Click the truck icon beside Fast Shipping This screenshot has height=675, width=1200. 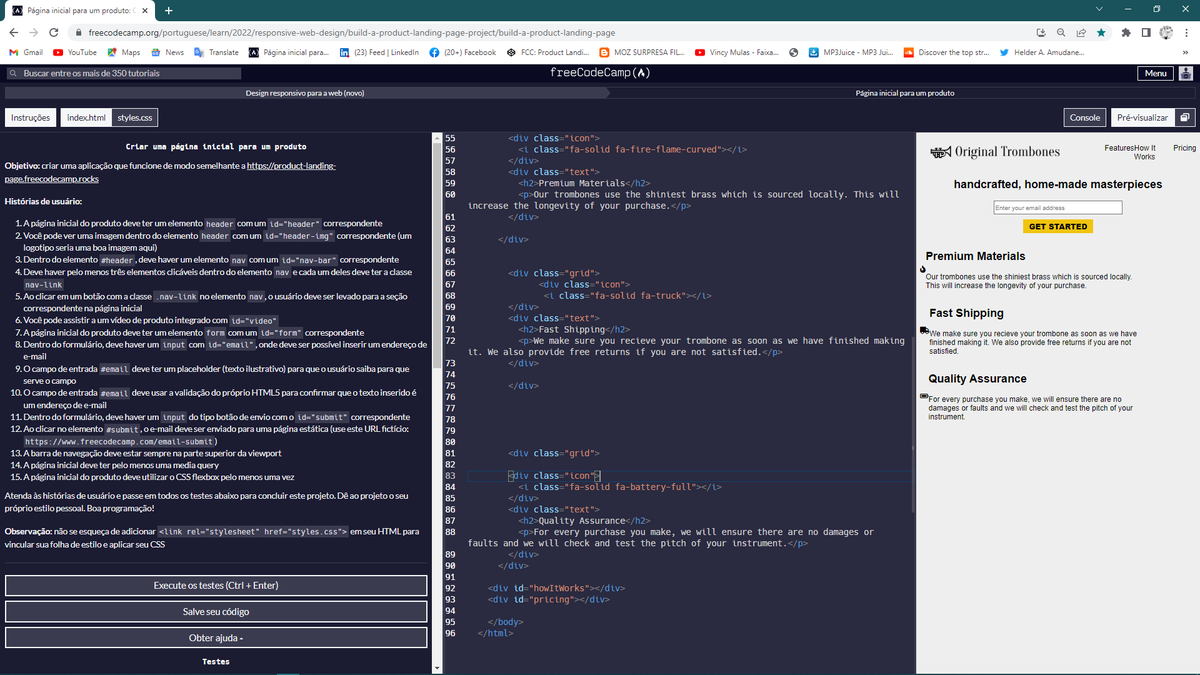(925, 330)
